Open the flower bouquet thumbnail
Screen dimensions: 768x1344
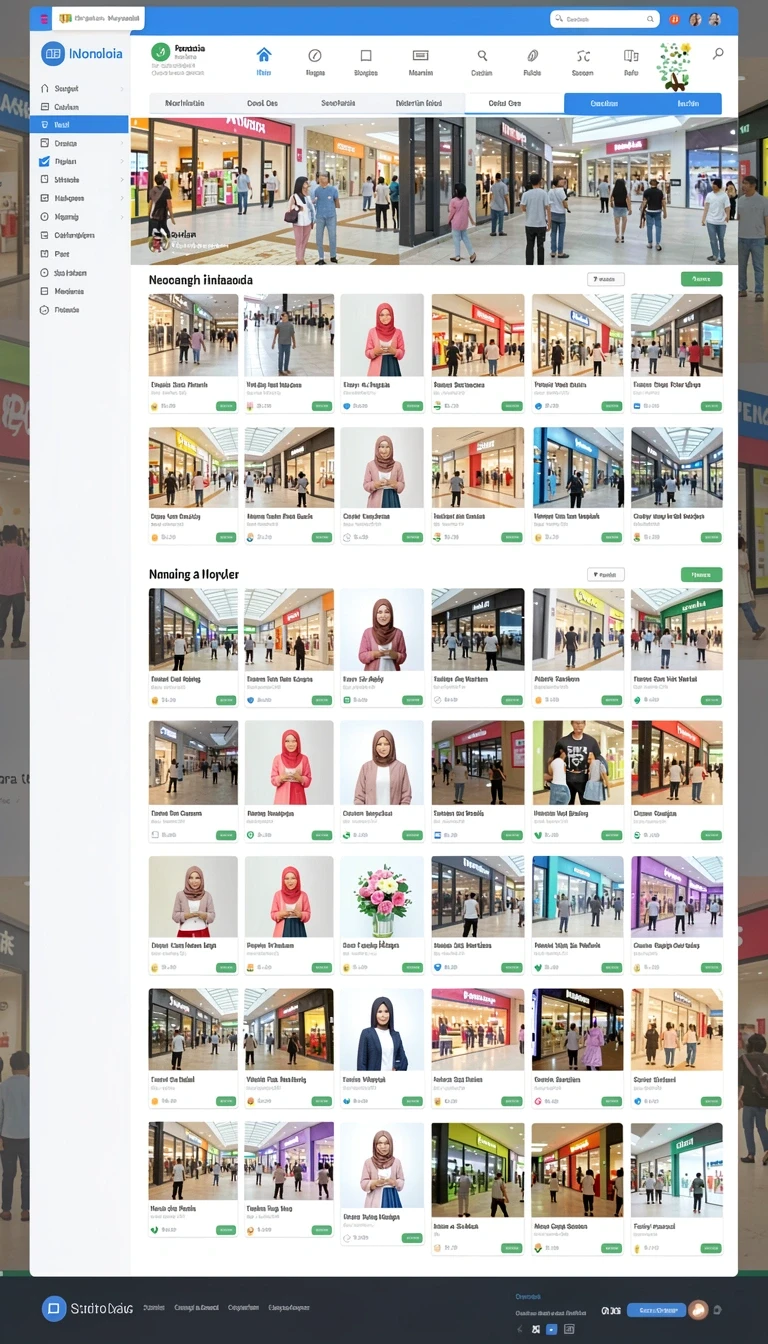point(382,897)
